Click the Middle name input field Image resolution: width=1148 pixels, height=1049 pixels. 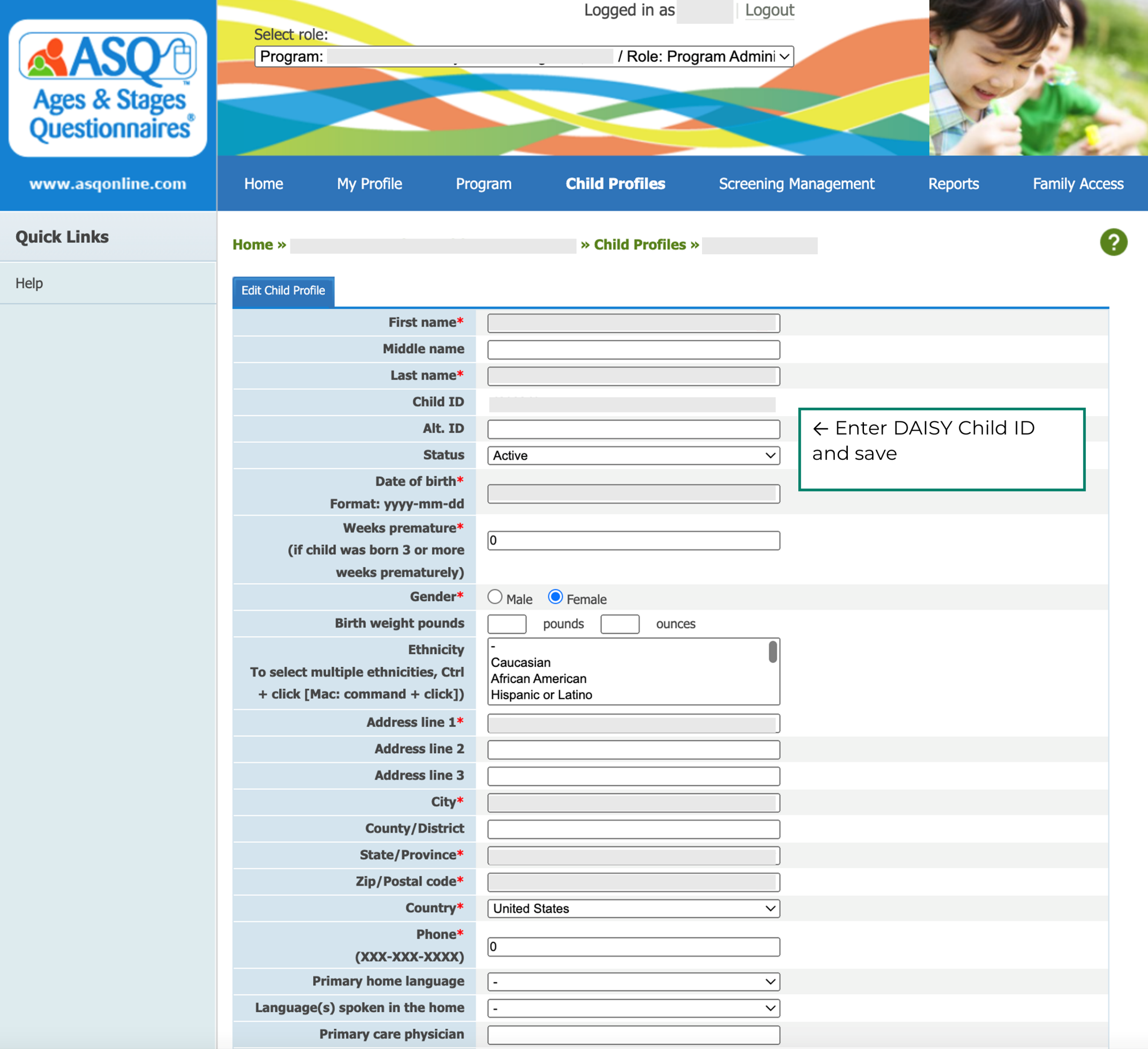(x=633, y=350)
